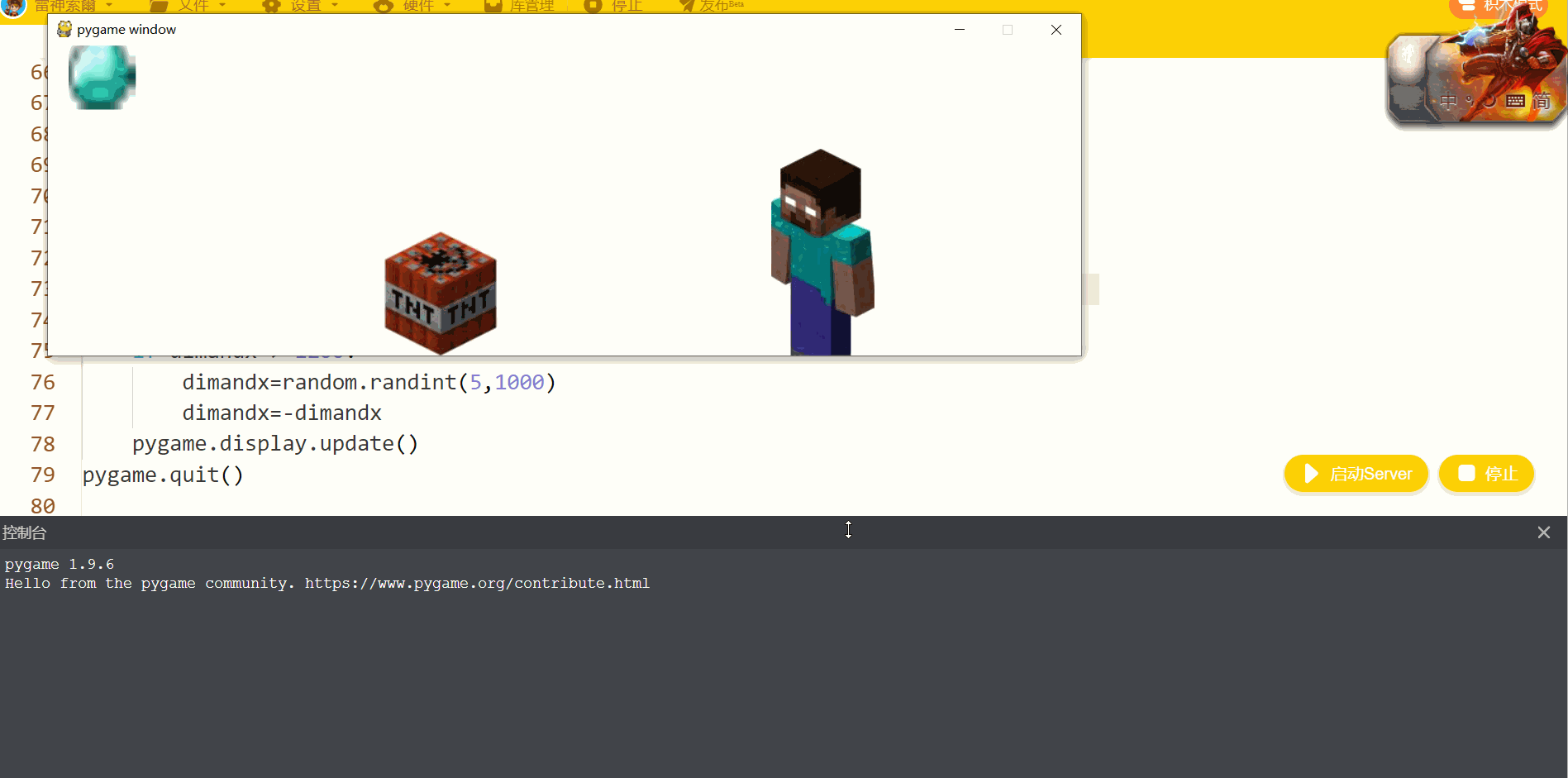Click the user avatar in the top bar
The width and height of the screenshot is (1568, 778).
click(13, 7)
